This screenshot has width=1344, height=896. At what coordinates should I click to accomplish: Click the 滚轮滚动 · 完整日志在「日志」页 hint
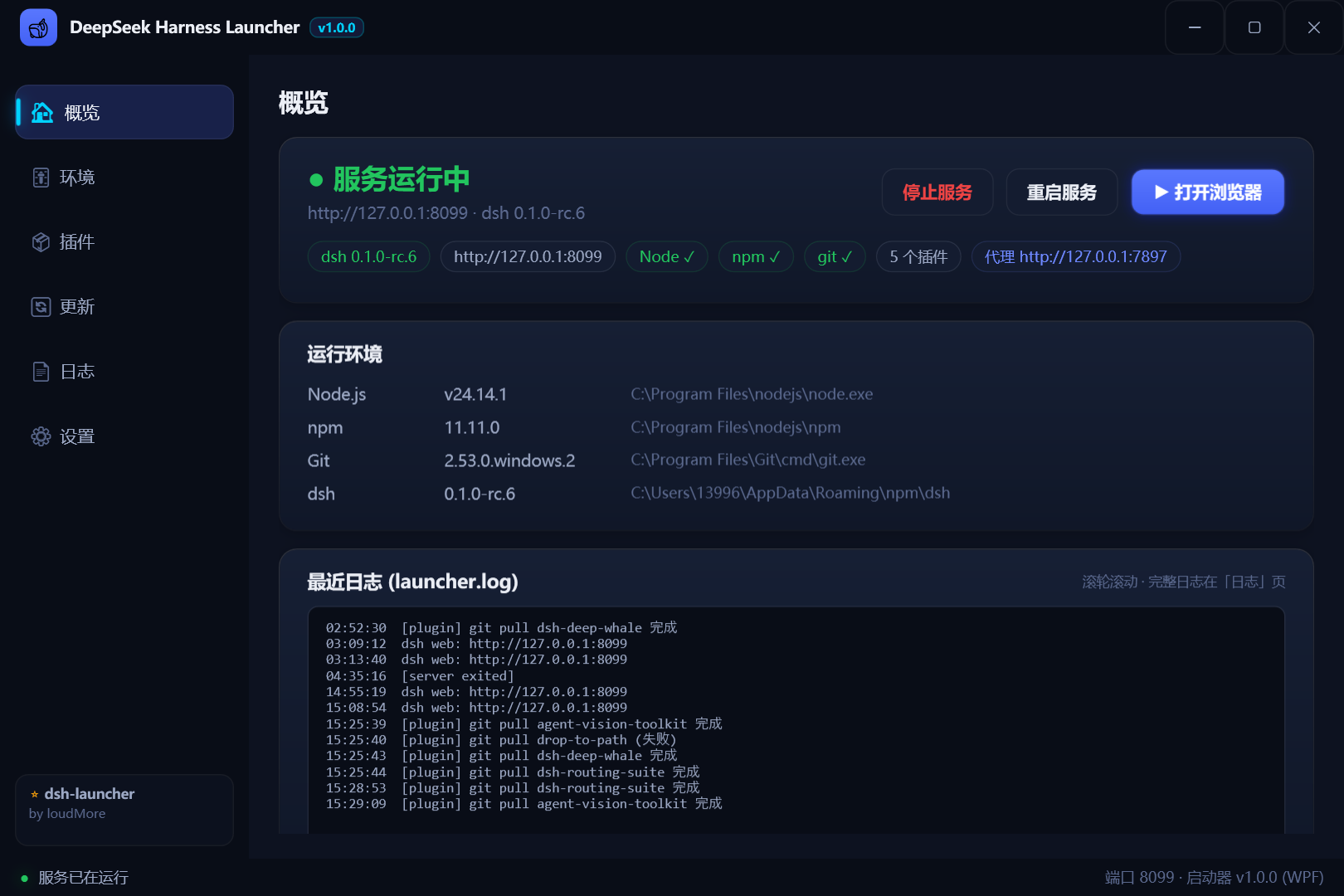[x=1184, y=582]
